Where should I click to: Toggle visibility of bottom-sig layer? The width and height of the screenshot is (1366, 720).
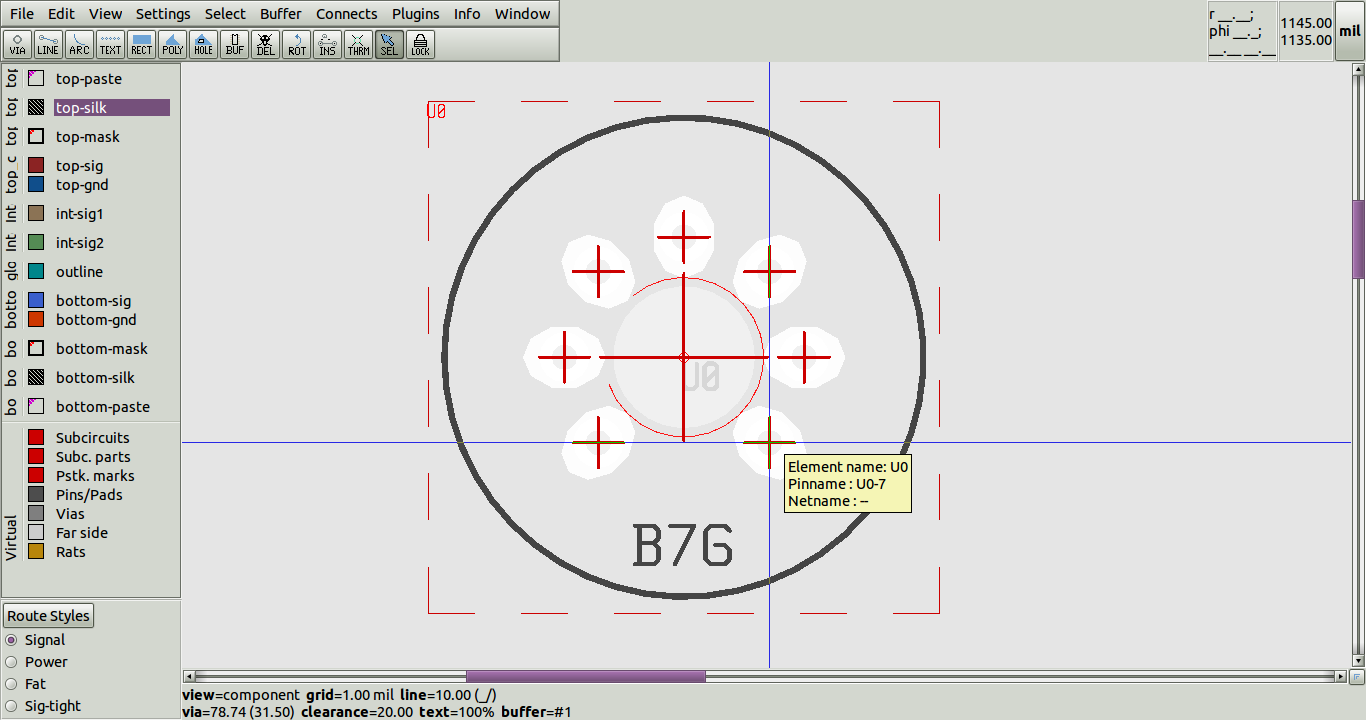point(36,301)
